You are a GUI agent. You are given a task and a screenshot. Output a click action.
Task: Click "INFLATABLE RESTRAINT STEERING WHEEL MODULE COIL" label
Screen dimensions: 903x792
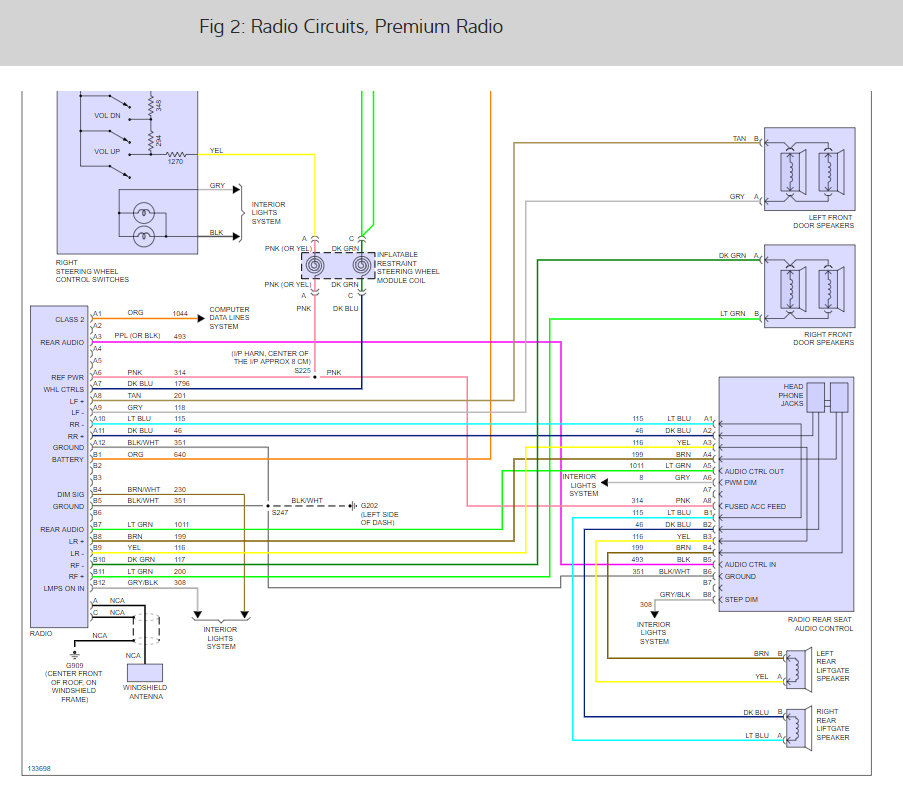[x=408, y=267]
